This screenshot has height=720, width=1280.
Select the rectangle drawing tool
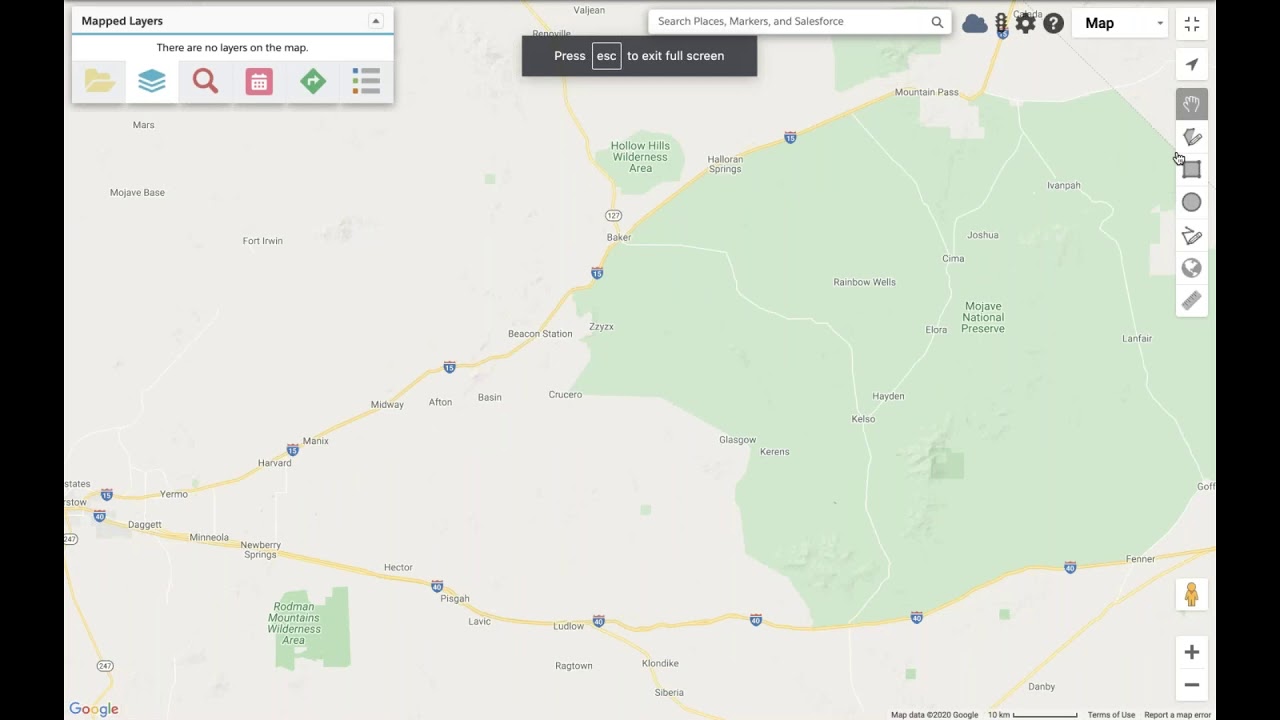click(1192, 170)
